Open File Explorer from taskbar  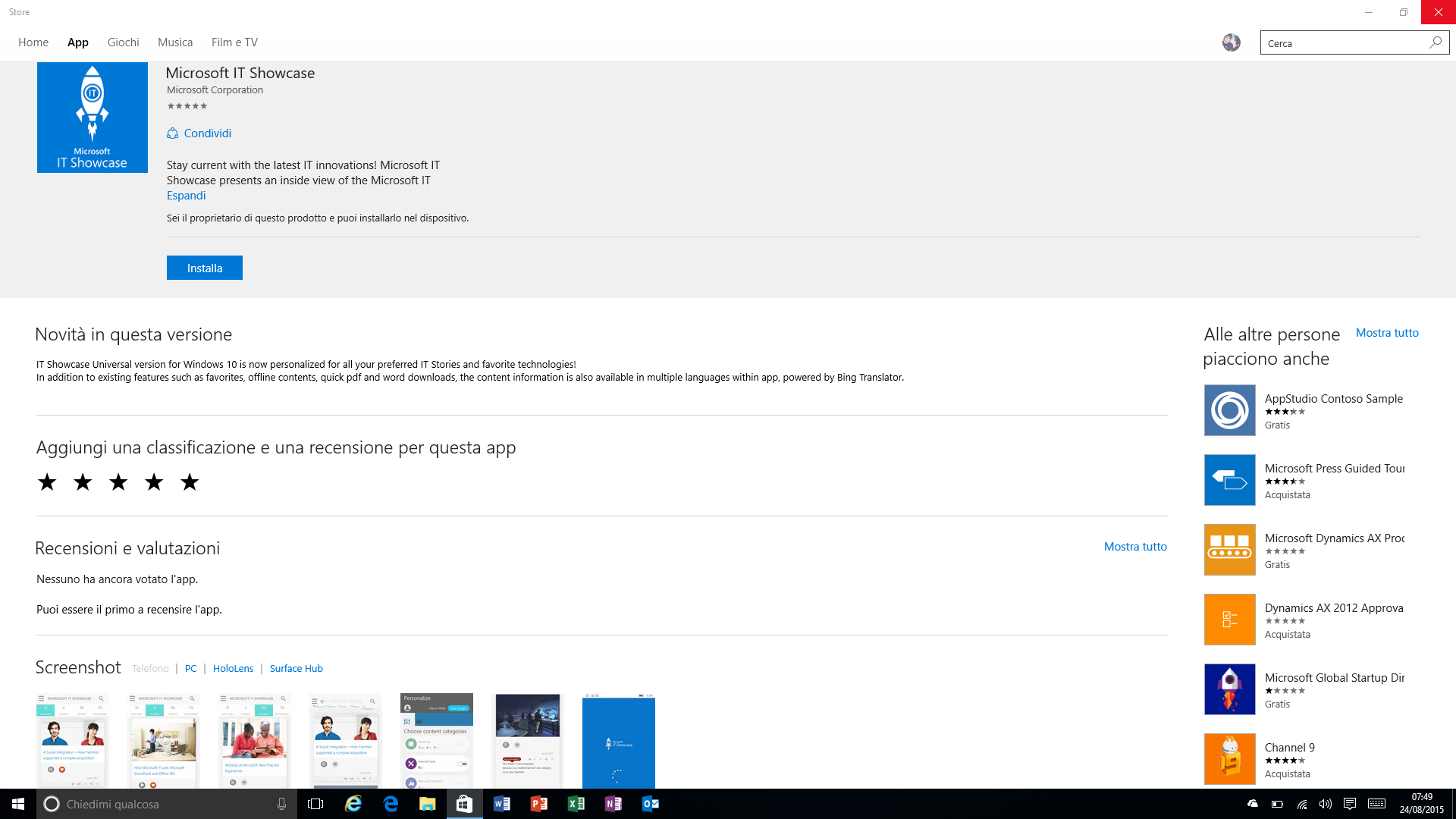point(428,804)
